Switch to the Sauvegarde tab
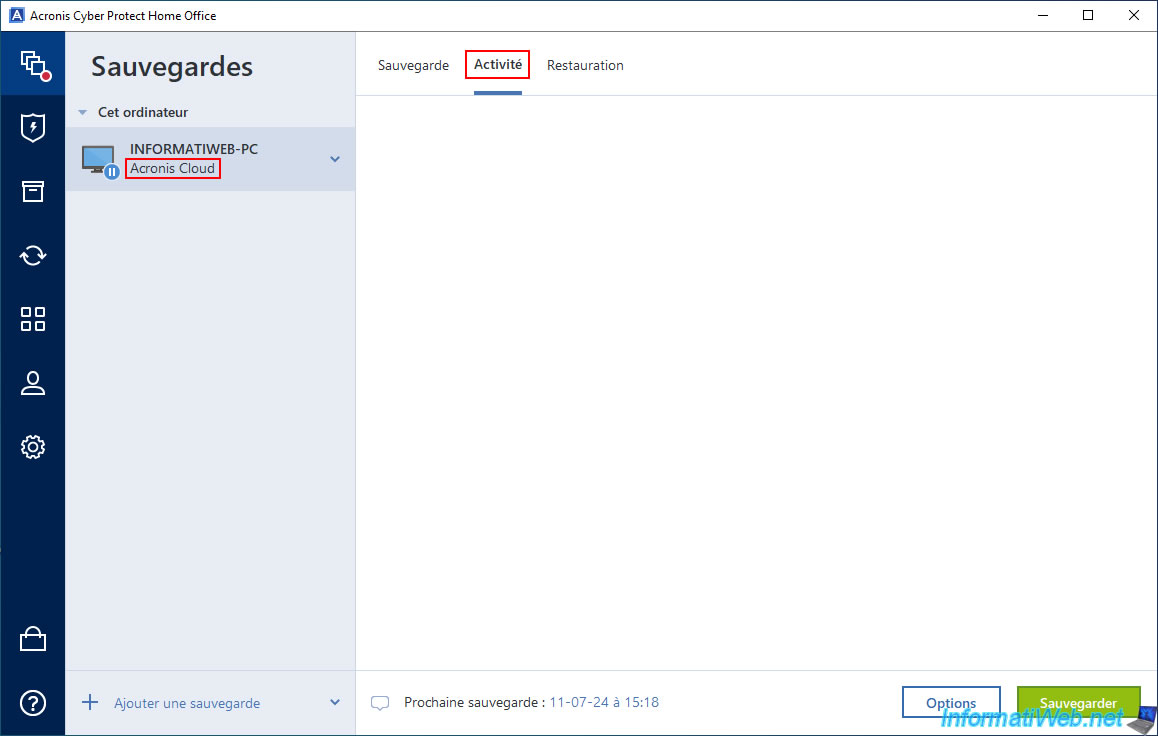Screen dimensions: 1158x736 (413, 65)
